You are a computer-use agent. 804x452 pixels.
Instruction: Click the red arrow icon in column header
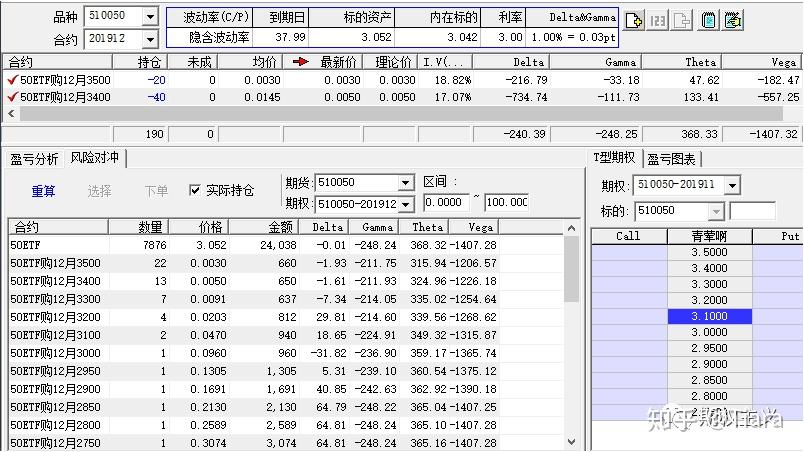[300, 62]
